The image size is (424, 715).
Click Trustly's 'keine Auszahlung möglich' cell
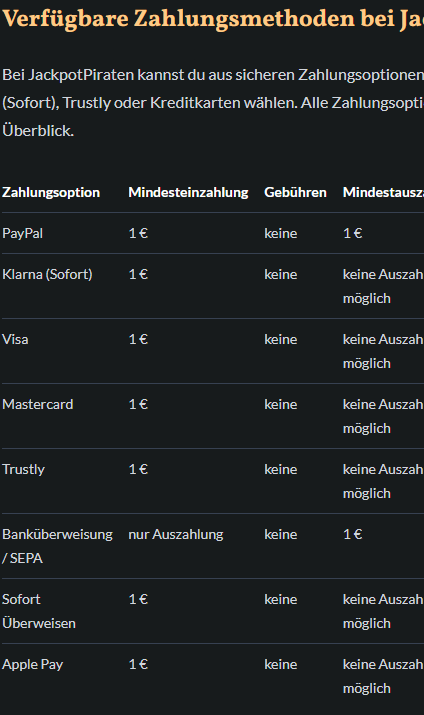383,482
